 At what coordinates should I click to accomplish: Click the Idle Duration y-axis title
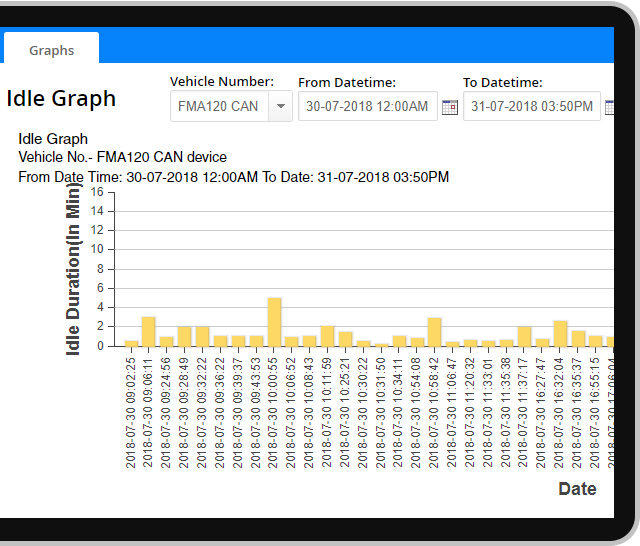[73, 270]
